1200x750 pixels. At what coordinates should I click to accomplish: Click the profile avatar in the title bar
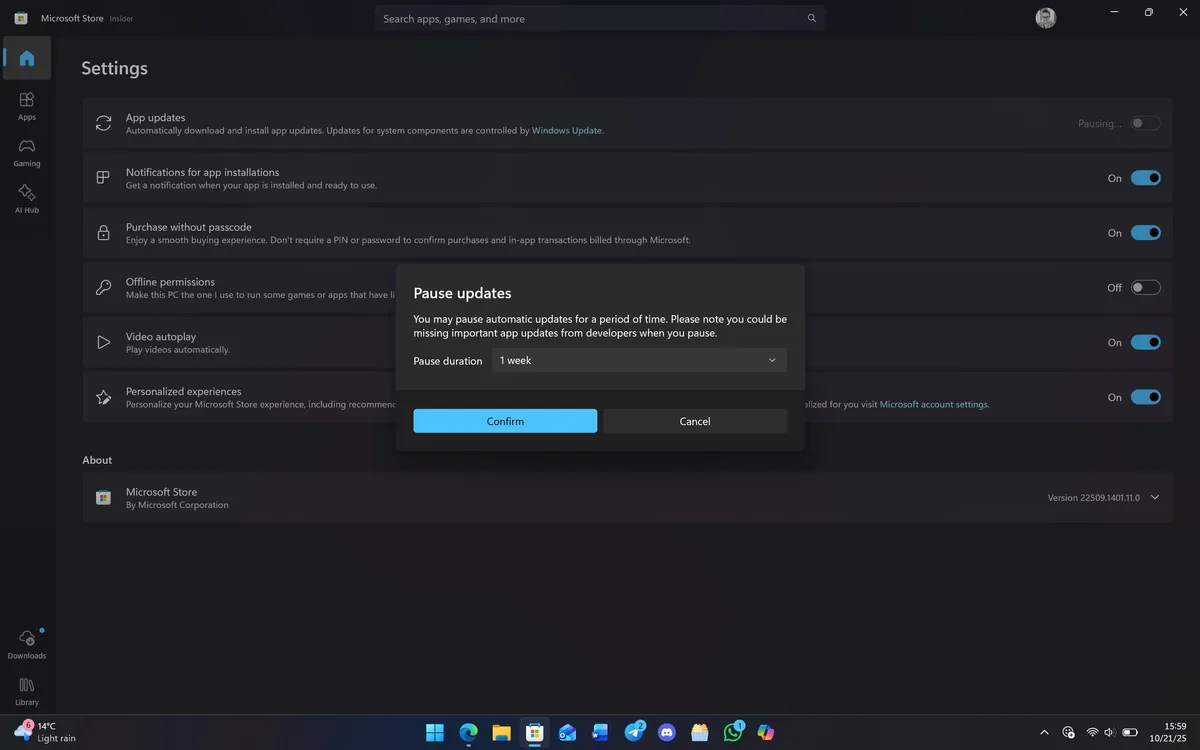point(1045,17)
